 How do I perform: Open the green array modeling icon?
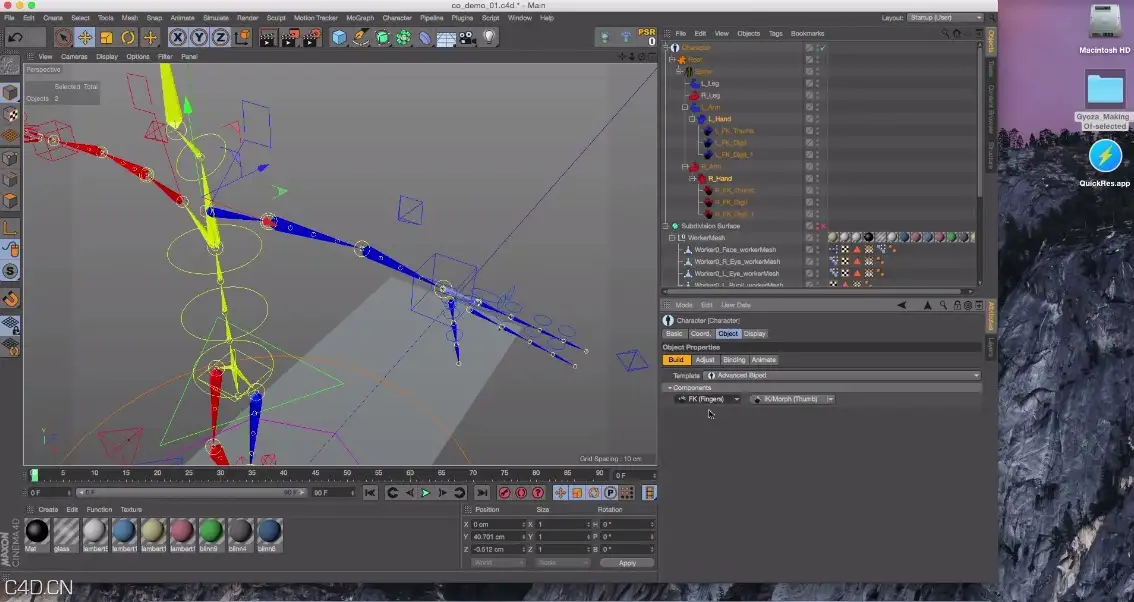pos(404,37)
